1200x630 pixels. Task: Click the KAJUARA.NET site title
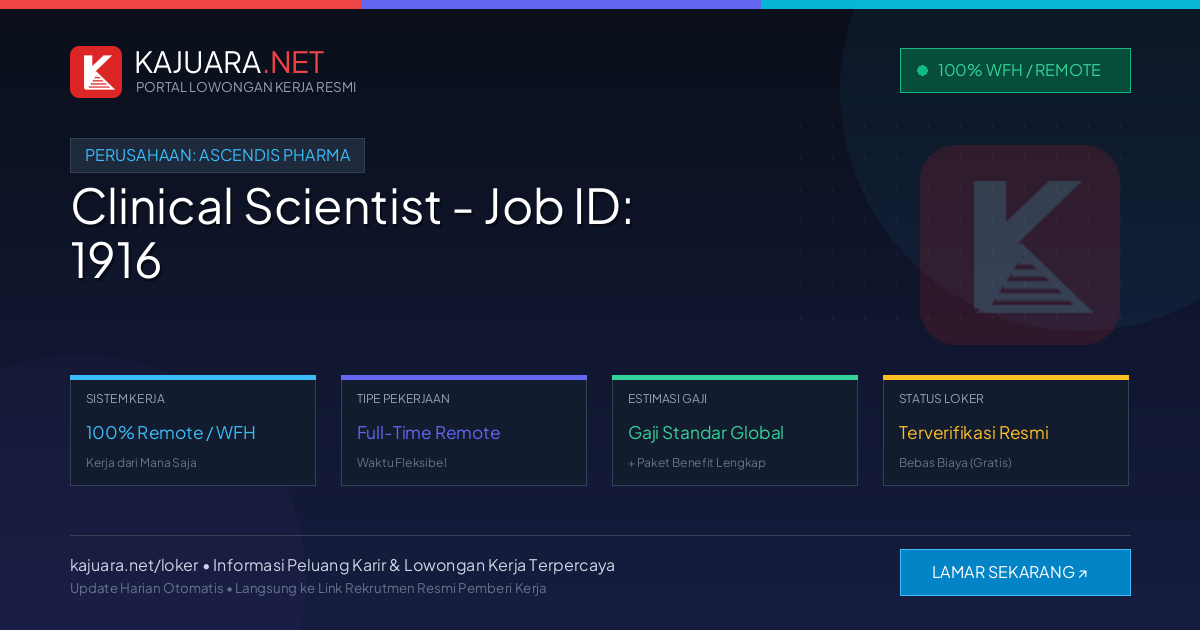[x=229, y=62]
